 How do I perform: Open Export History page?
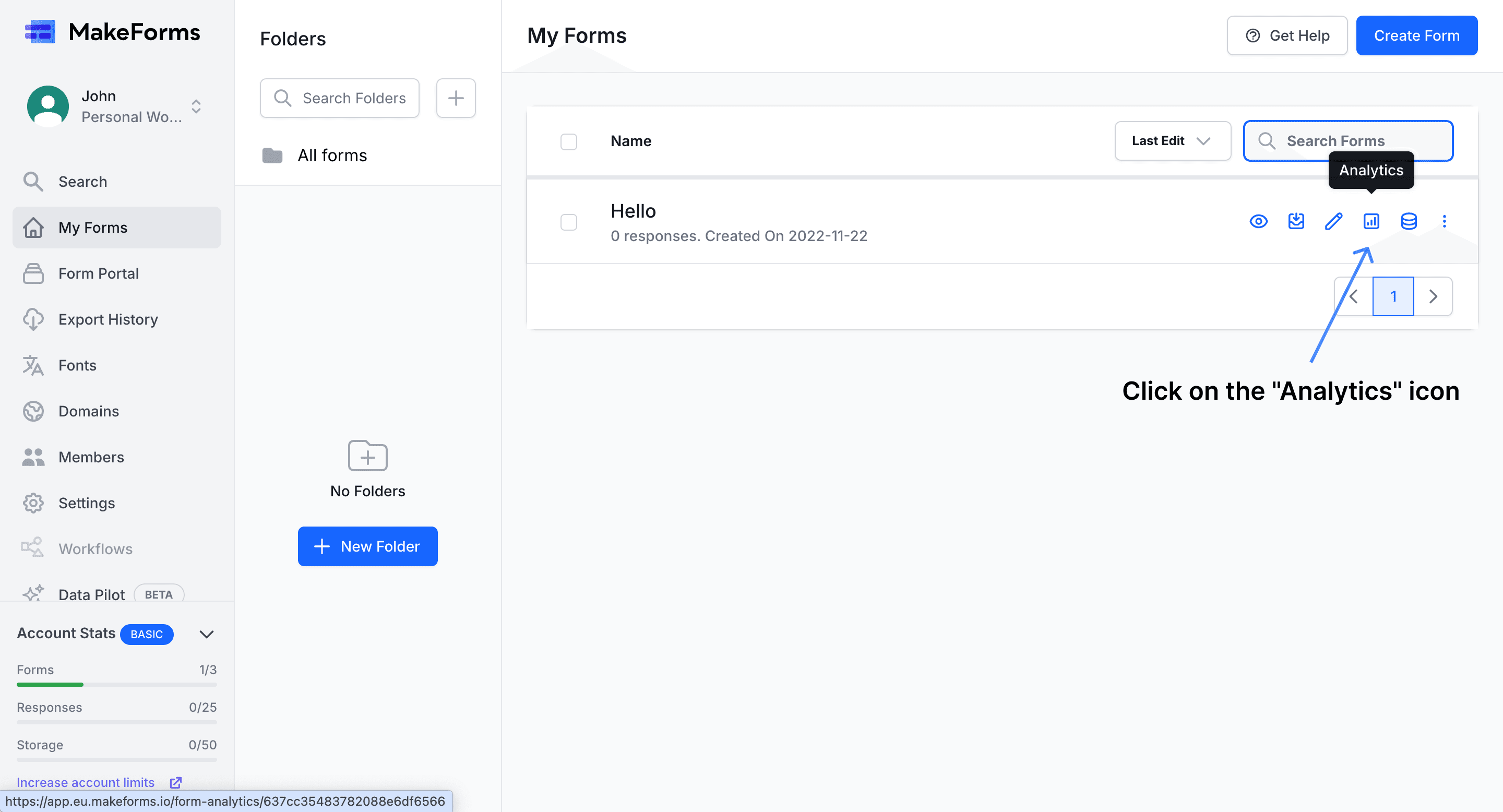[x=117, y=319]
